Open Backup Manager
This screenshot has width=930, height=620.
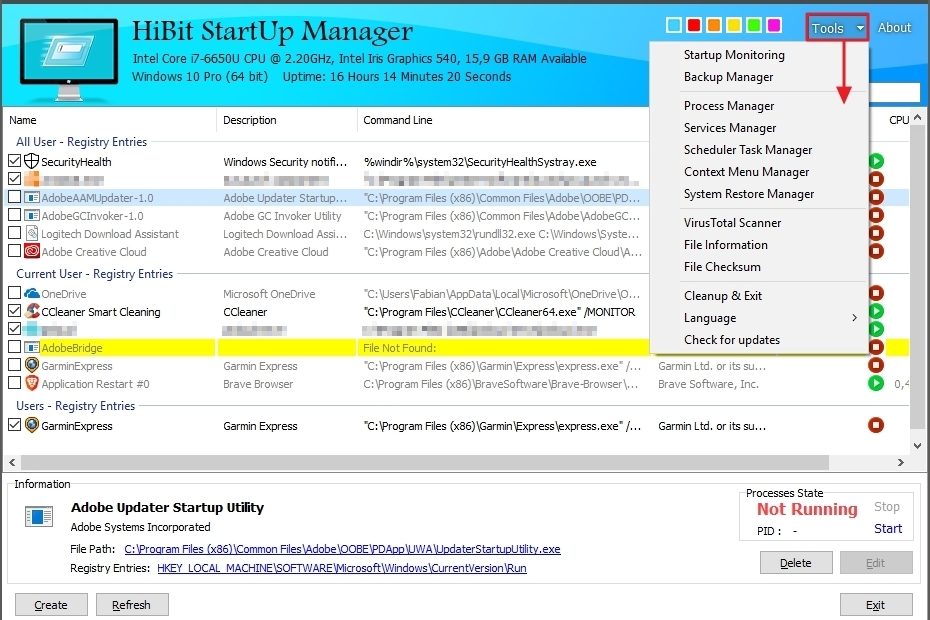(x=759, y=77)
